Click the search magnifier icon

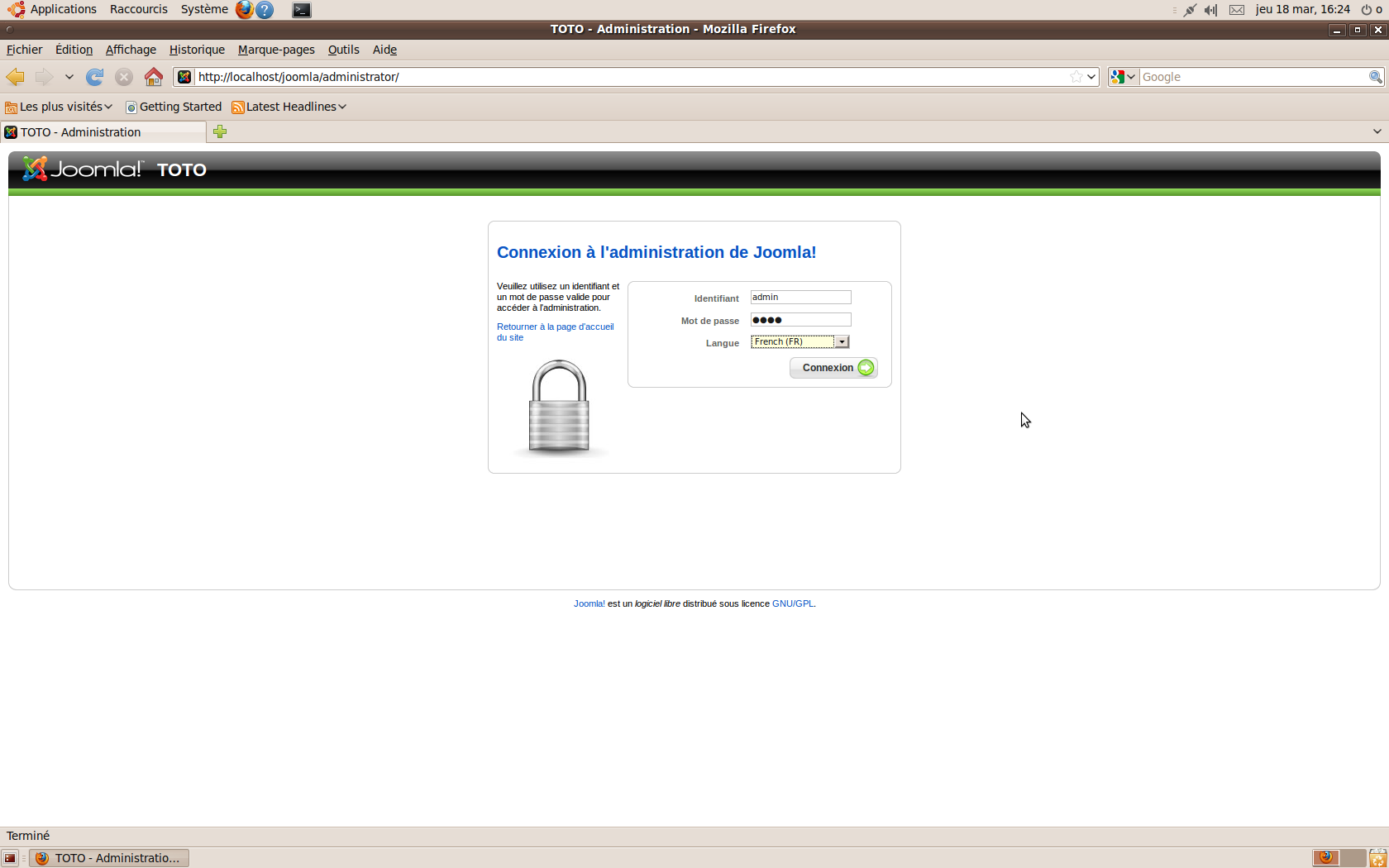point(1376,77)
